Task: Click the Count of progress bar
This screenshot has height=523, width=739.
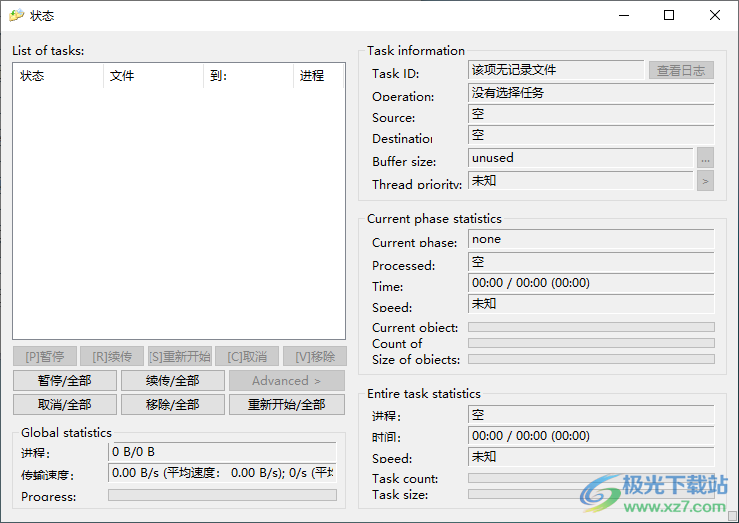Action: [591, 343]
